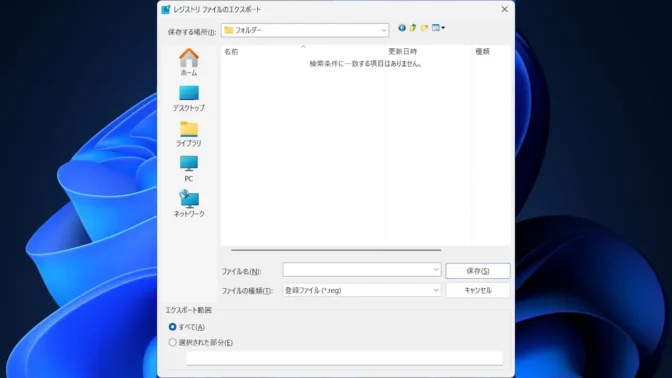Image resolution: width=672 pixels, height=378 pixels.
Task: Open the Network (ネットワーク) sidebar location
Action: coord(189,204)
